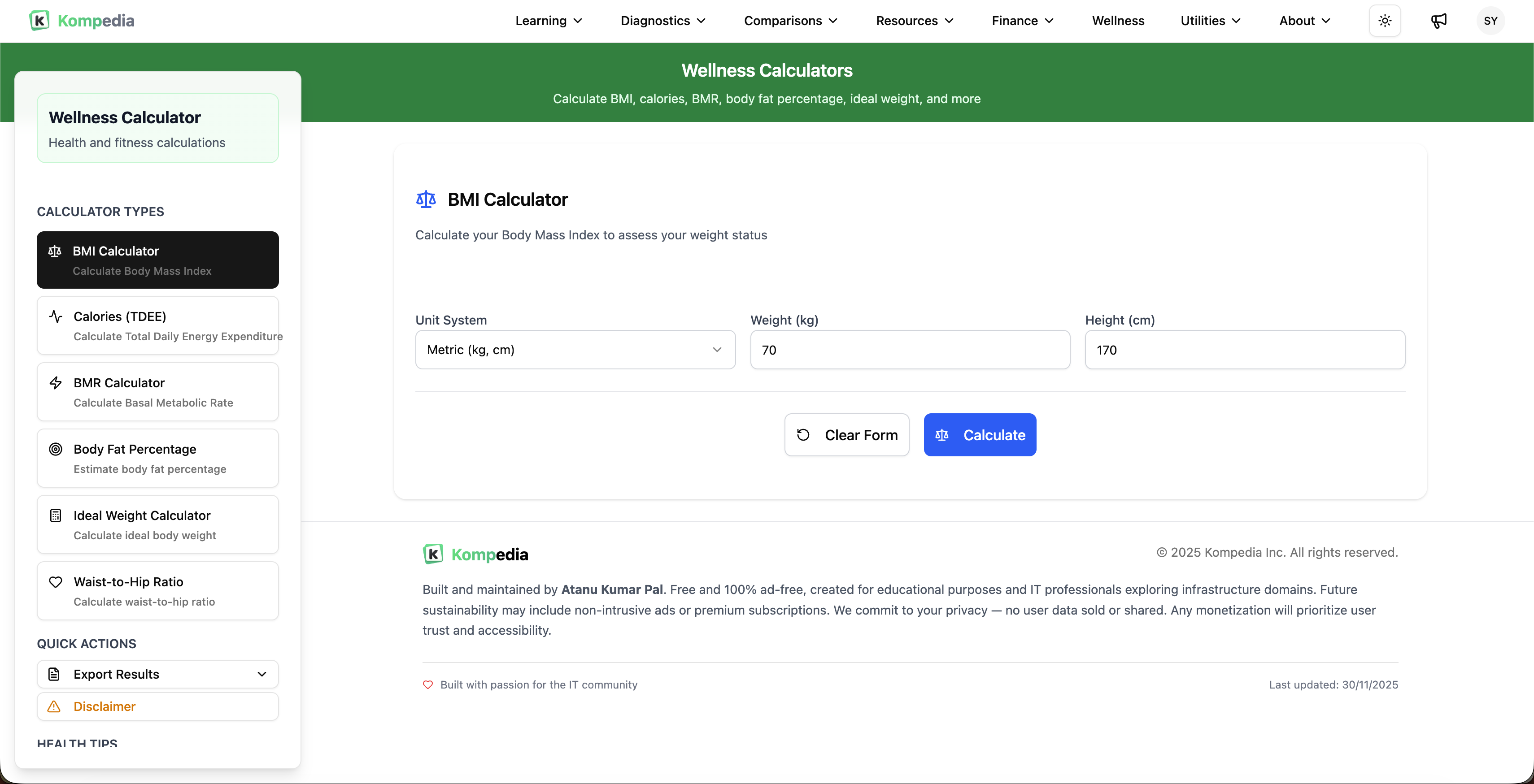Open the SY user avatar menu
This screenshot has width=1534, height=784.
[x=1490, y=21]
